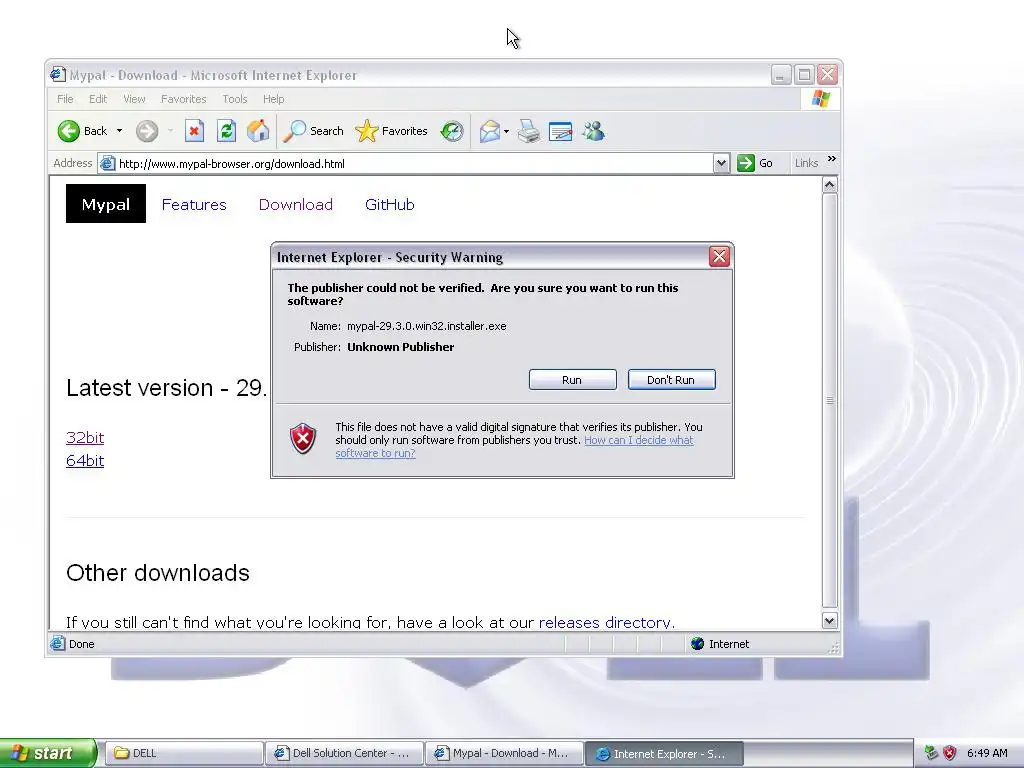Image resolution: width=1024 pixels, height=768 pixels.
Task: Click the page scrollbar down arrow
Action: tap(829, 620)
